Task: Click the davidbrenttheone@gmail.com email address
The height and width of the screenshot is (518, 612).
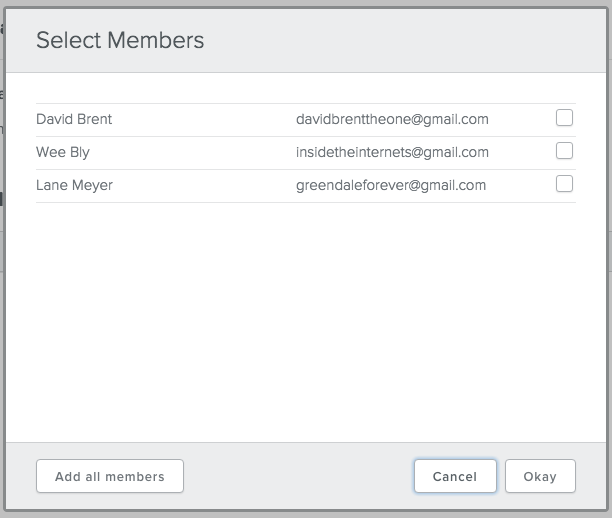Action: tap(392, 119)
